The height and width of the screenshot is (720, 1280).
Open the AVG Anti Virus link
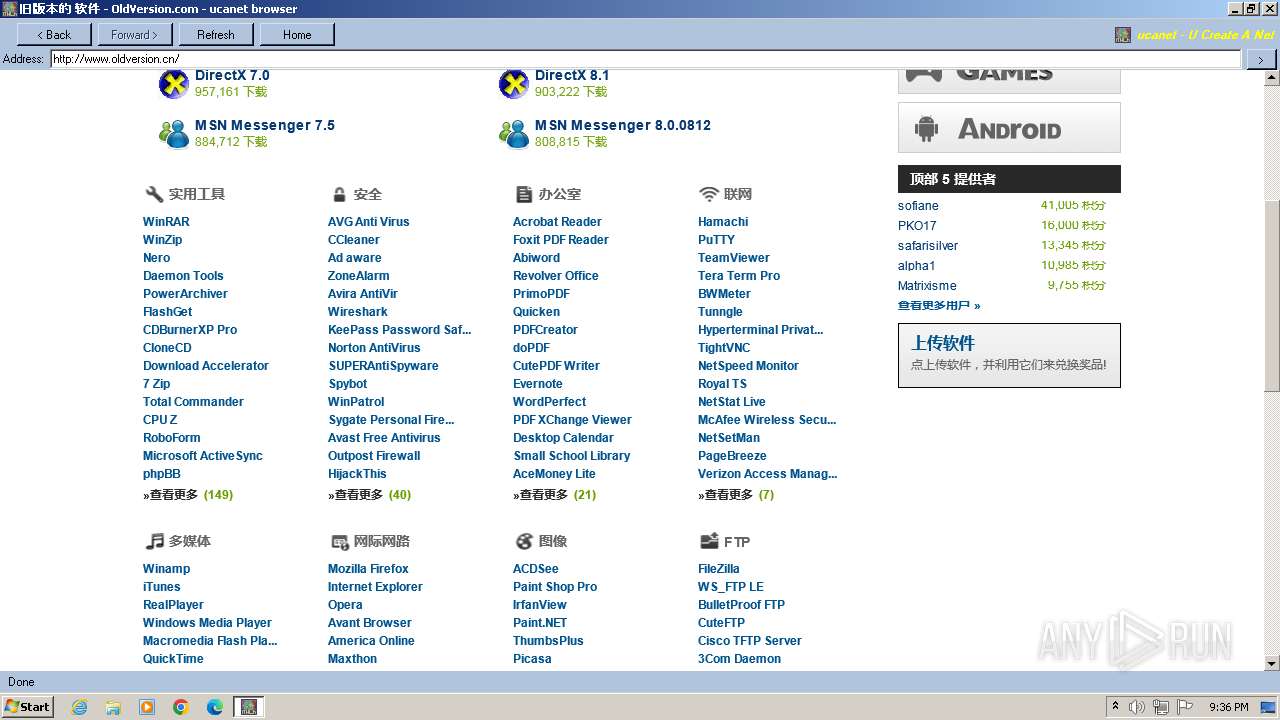tap(369, 222)
